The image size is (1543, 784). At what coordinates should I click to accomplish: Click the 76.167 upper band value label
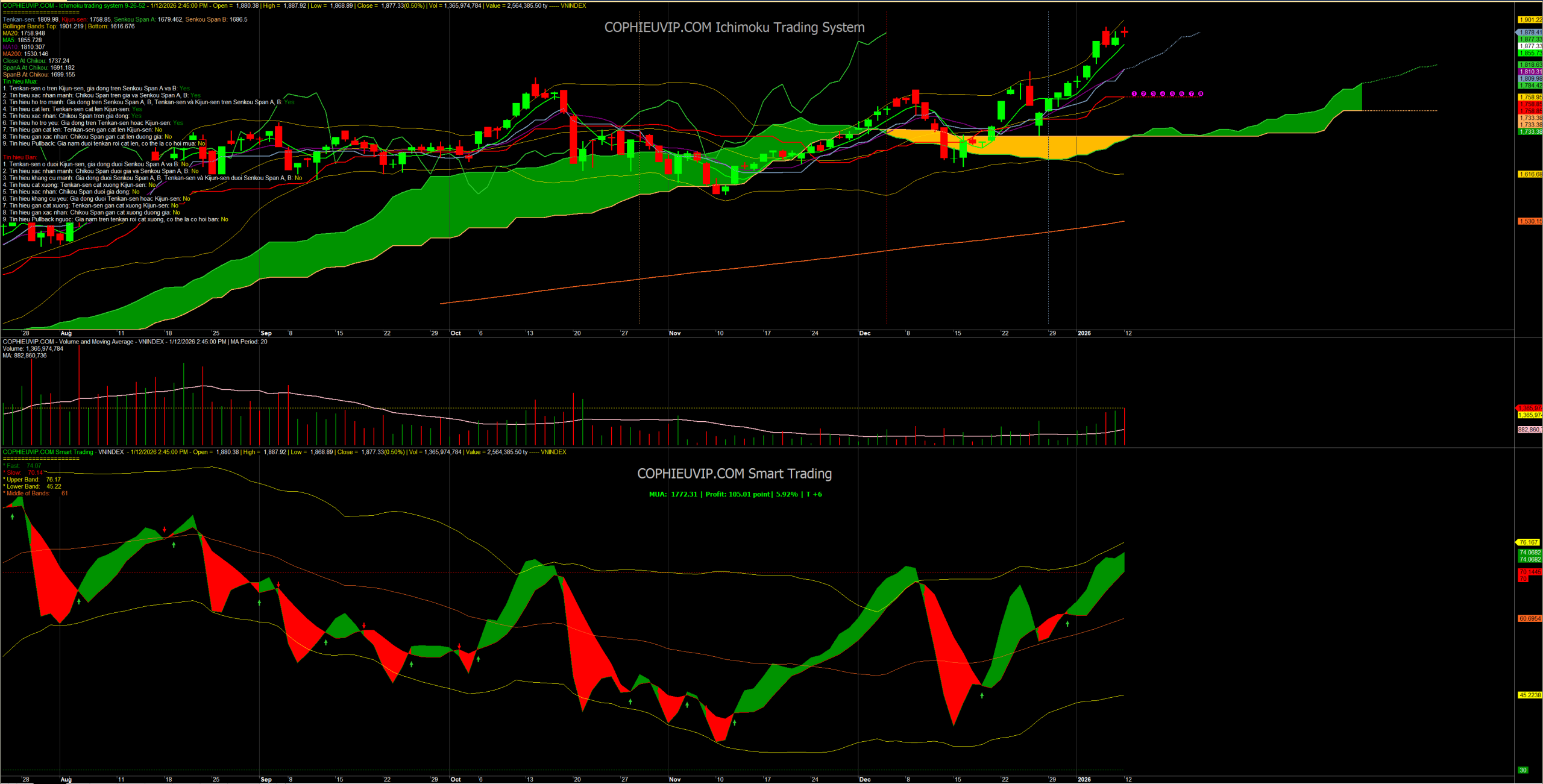click(1529, 542)
